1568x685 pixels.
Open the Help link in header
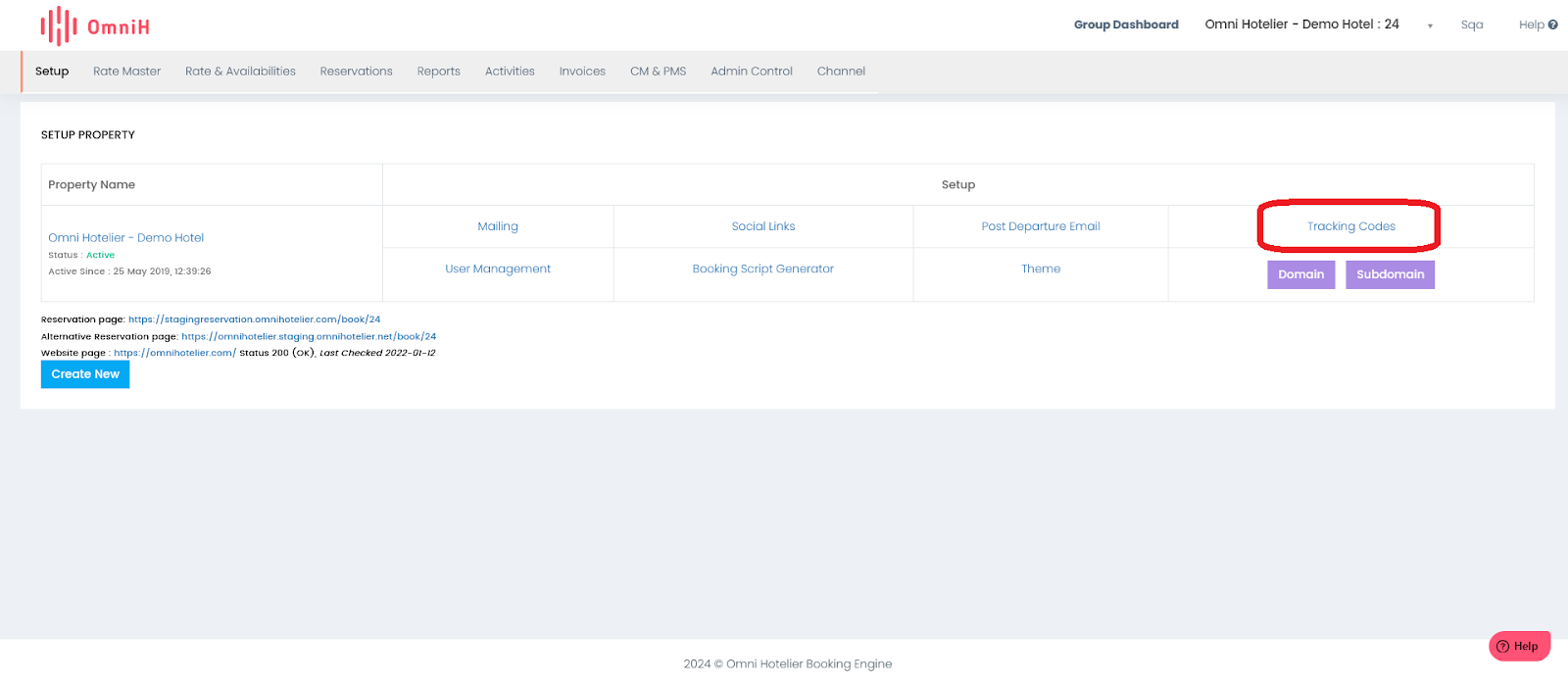(1531, 24)
